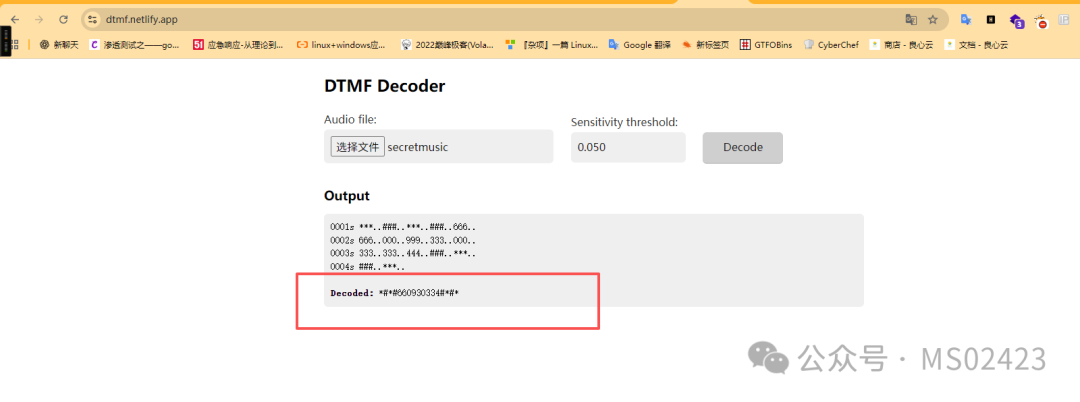1080x402 pixels.
Task: Click the Output heading
Action: pyautogui.click(x=346, y=195)
